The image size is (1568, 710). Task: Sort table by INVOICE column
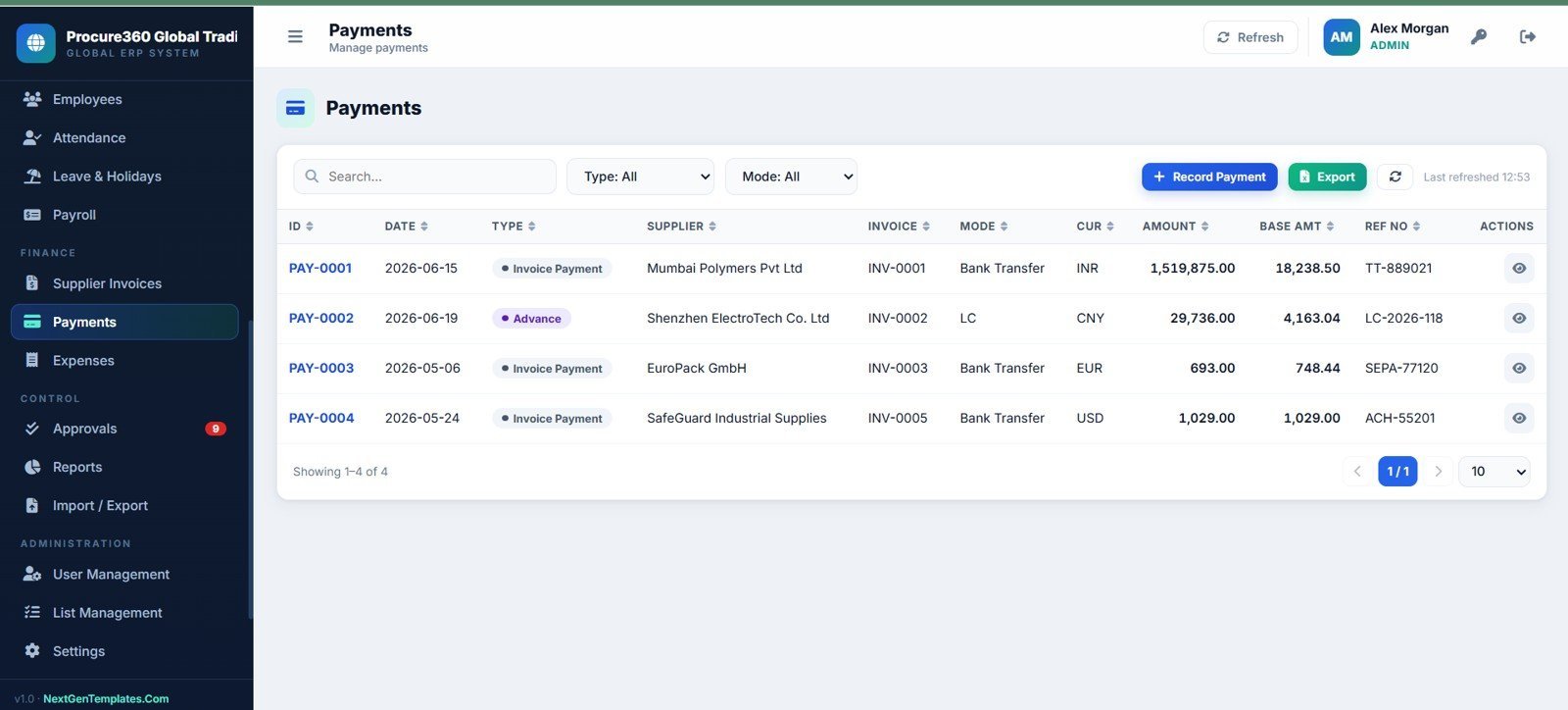point(899,227)
